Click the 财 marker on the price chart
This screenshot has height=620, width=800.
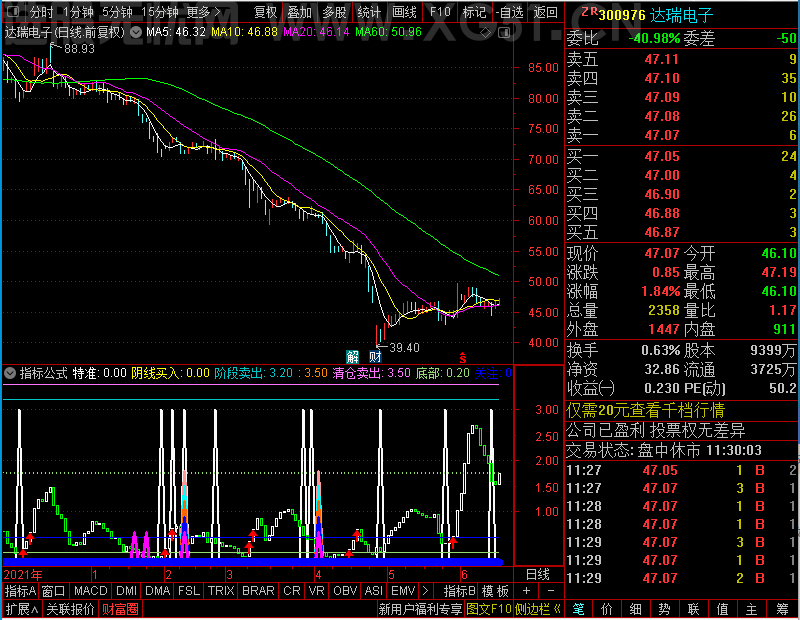click(x=376, y=356)
